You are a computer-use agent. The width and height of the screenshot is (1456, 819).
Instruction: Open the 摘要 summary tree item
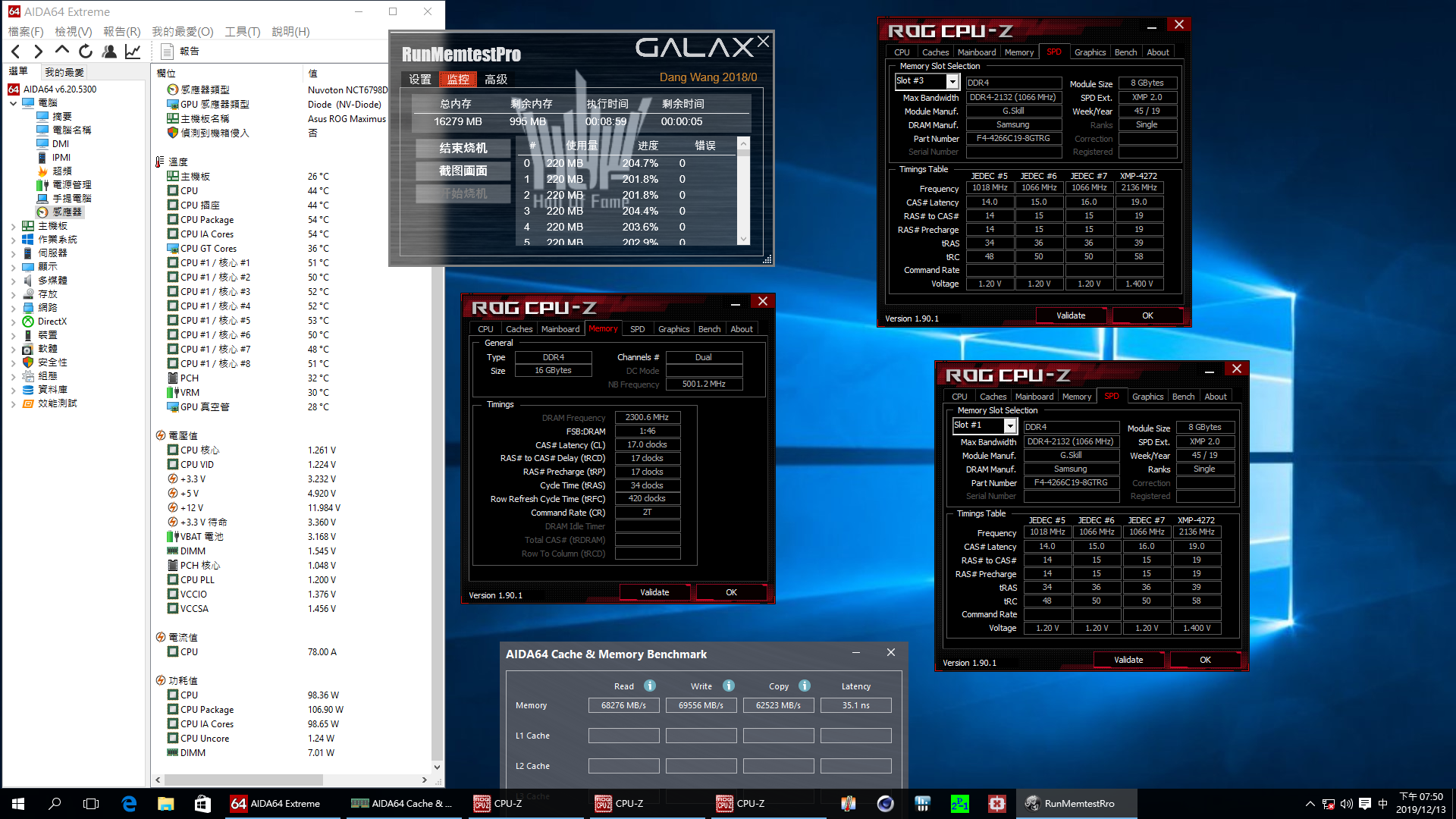click(x=61, y=117)
